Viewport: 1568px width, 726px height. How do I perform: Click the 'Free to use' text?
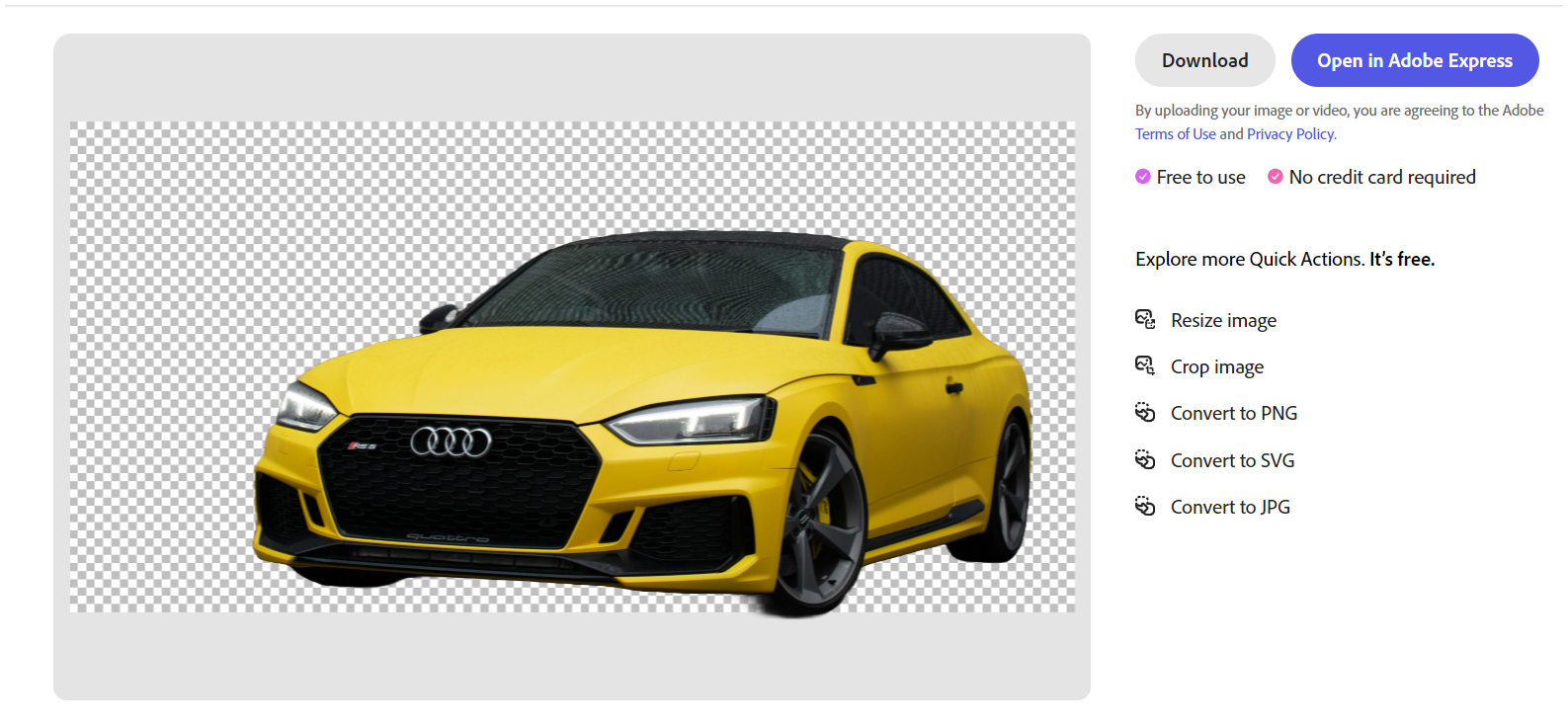[x=1200, y=177]
